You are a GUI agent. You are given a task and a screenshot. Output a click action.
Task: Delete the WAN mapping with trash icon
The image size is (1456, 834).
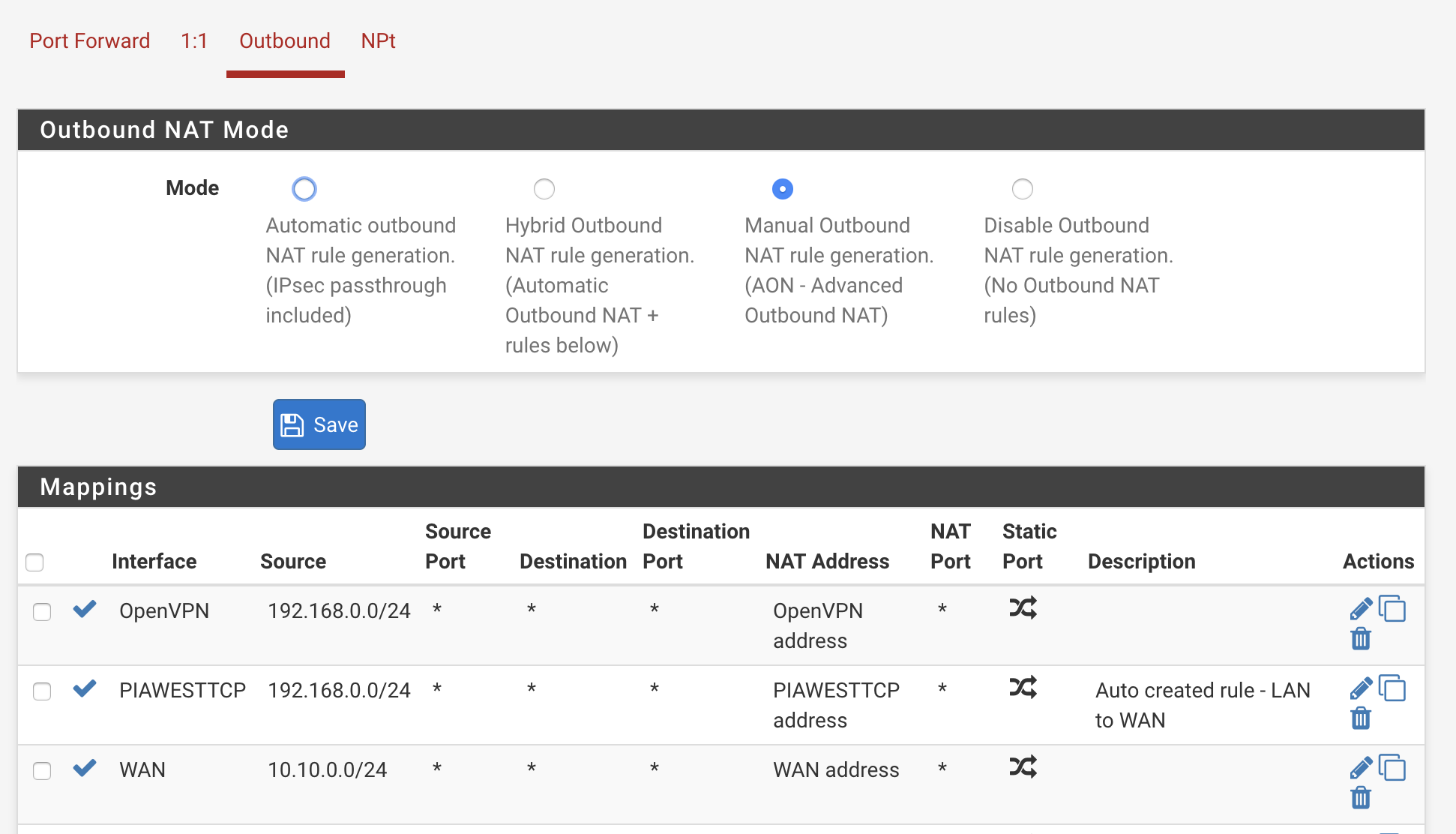pyautogui.click(x=1360, y=798)
